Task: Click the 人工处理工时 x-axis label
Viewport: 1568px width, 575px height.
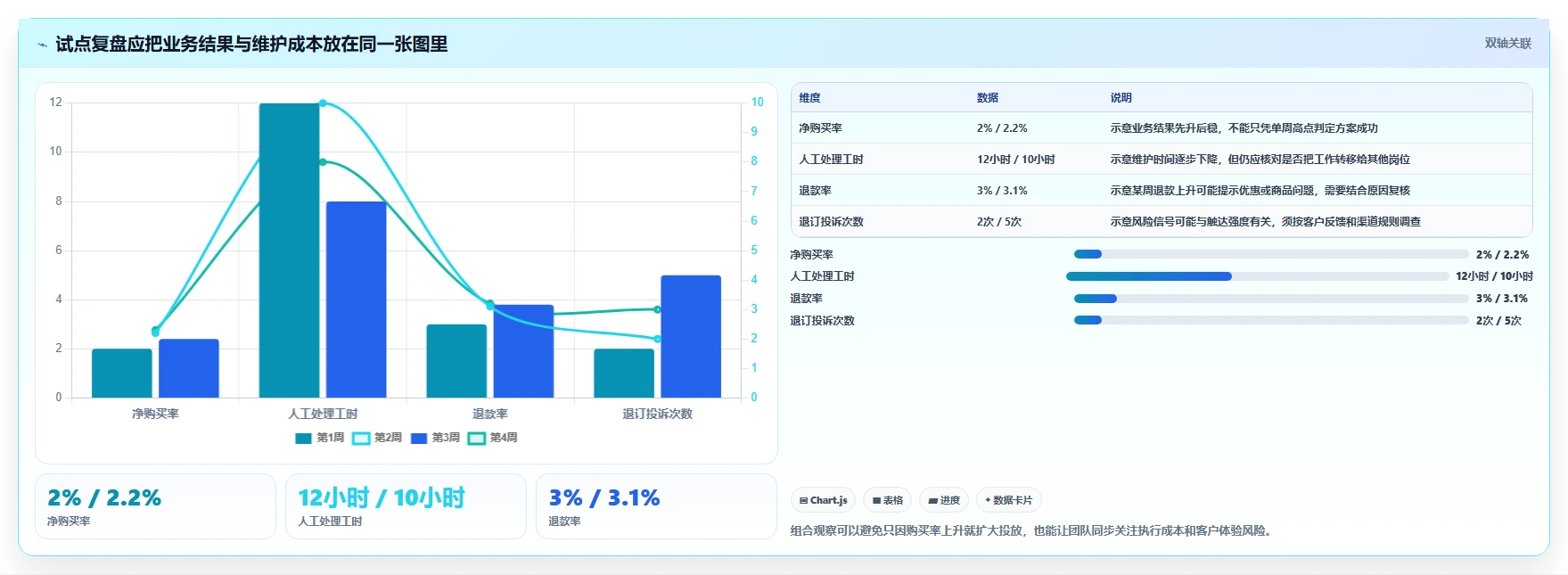Action: (x=323, y=414)
